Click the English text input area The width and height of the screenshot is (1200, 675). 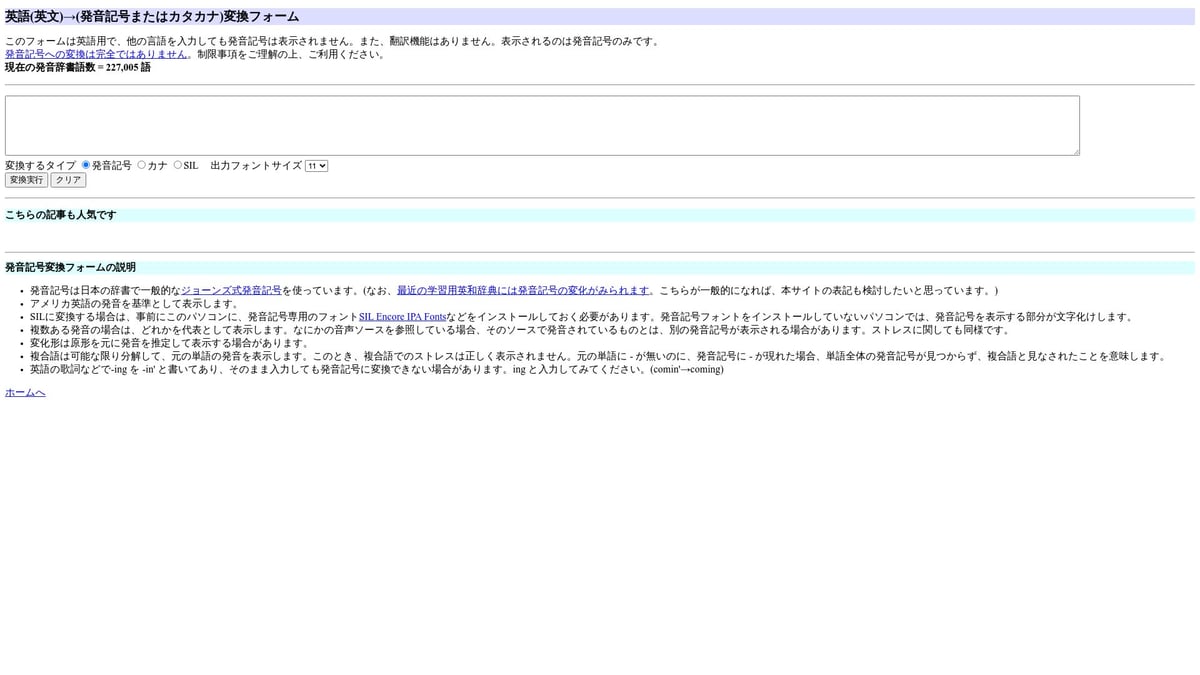(x=541, y=125)
